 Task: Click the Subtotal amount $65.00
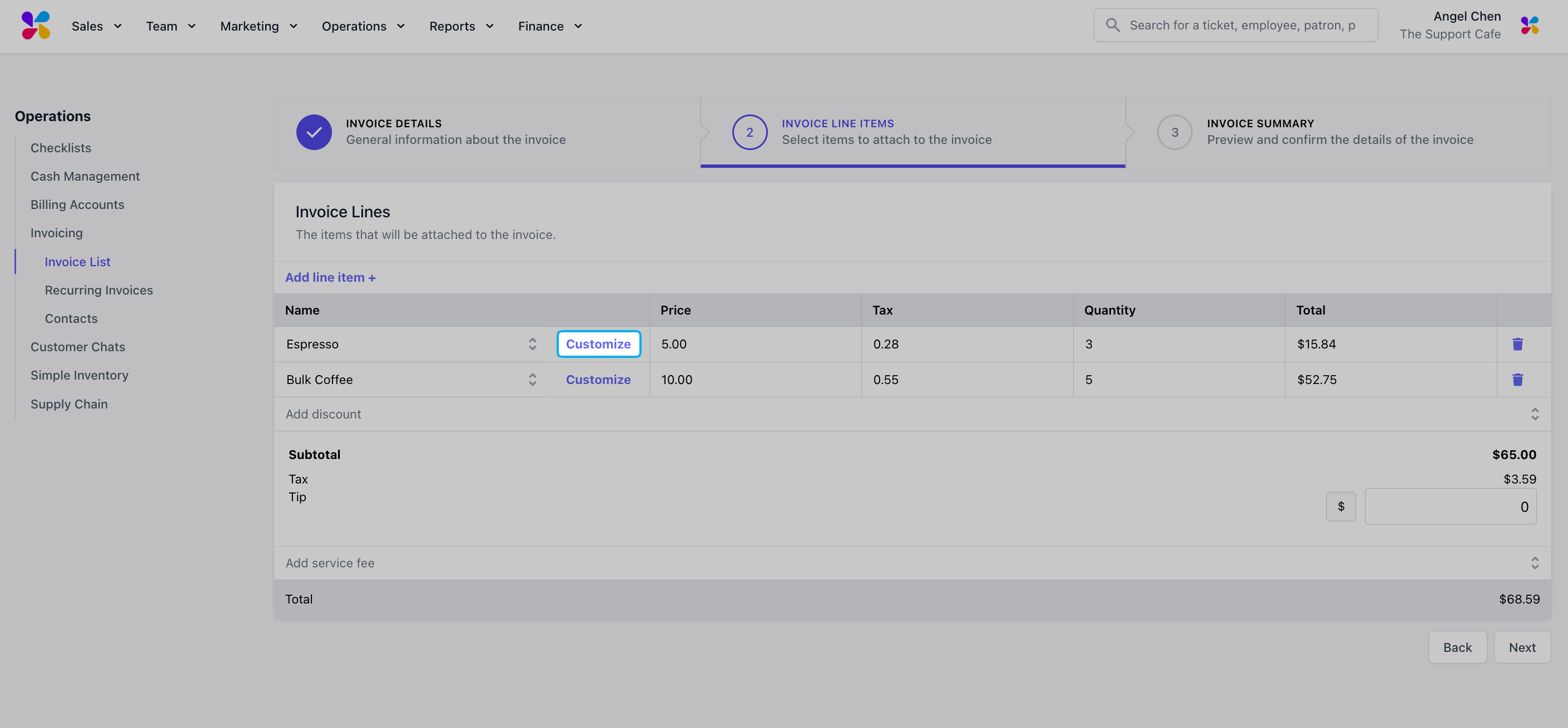click(x=1514, y=455)
